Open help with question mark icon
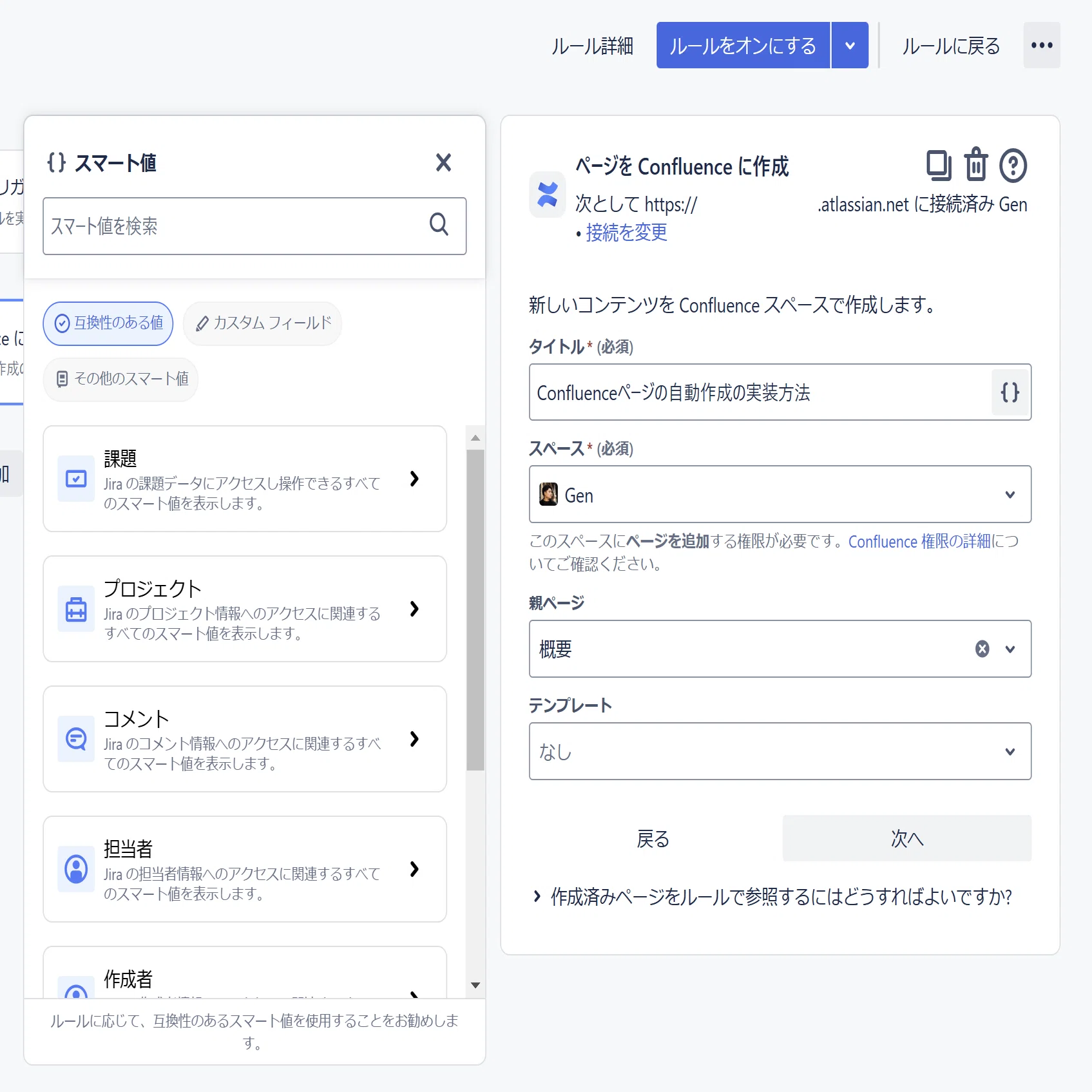1092x1092 pixels. [1013, 166]
